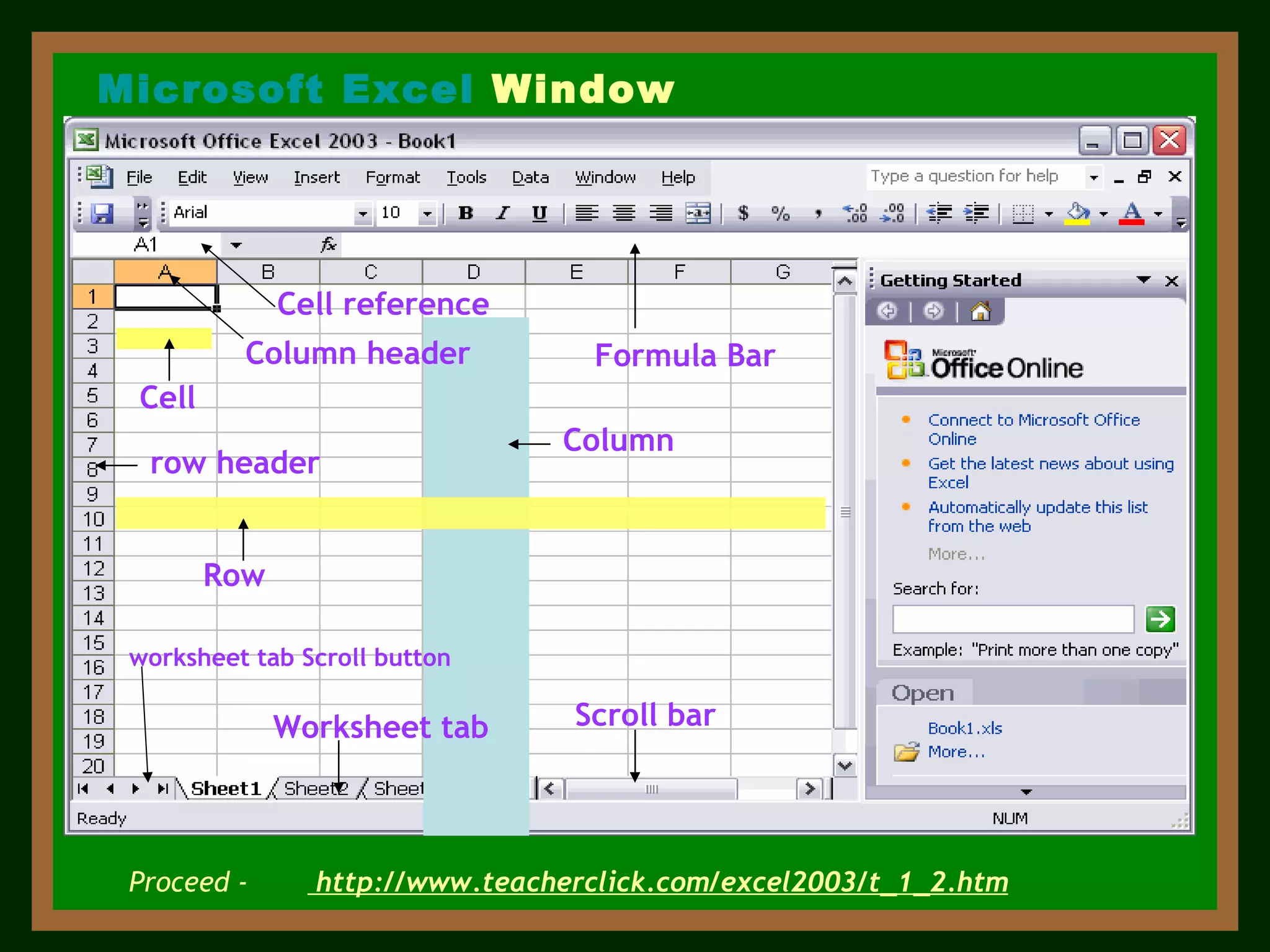This screenshot has height=952, width=1270.
Task: Open Book1.xls from recent files
Action: 965,728
